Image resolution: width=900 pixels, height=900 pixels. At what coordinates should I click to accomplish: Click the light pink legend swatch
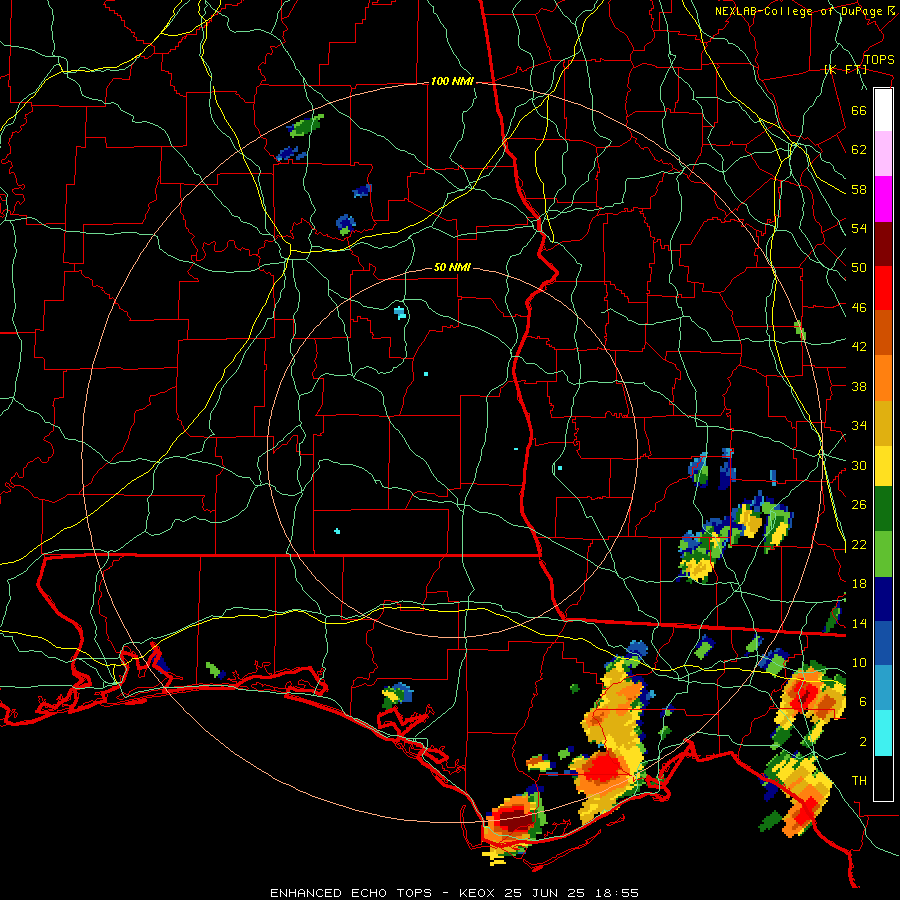[x=883, y=154]
